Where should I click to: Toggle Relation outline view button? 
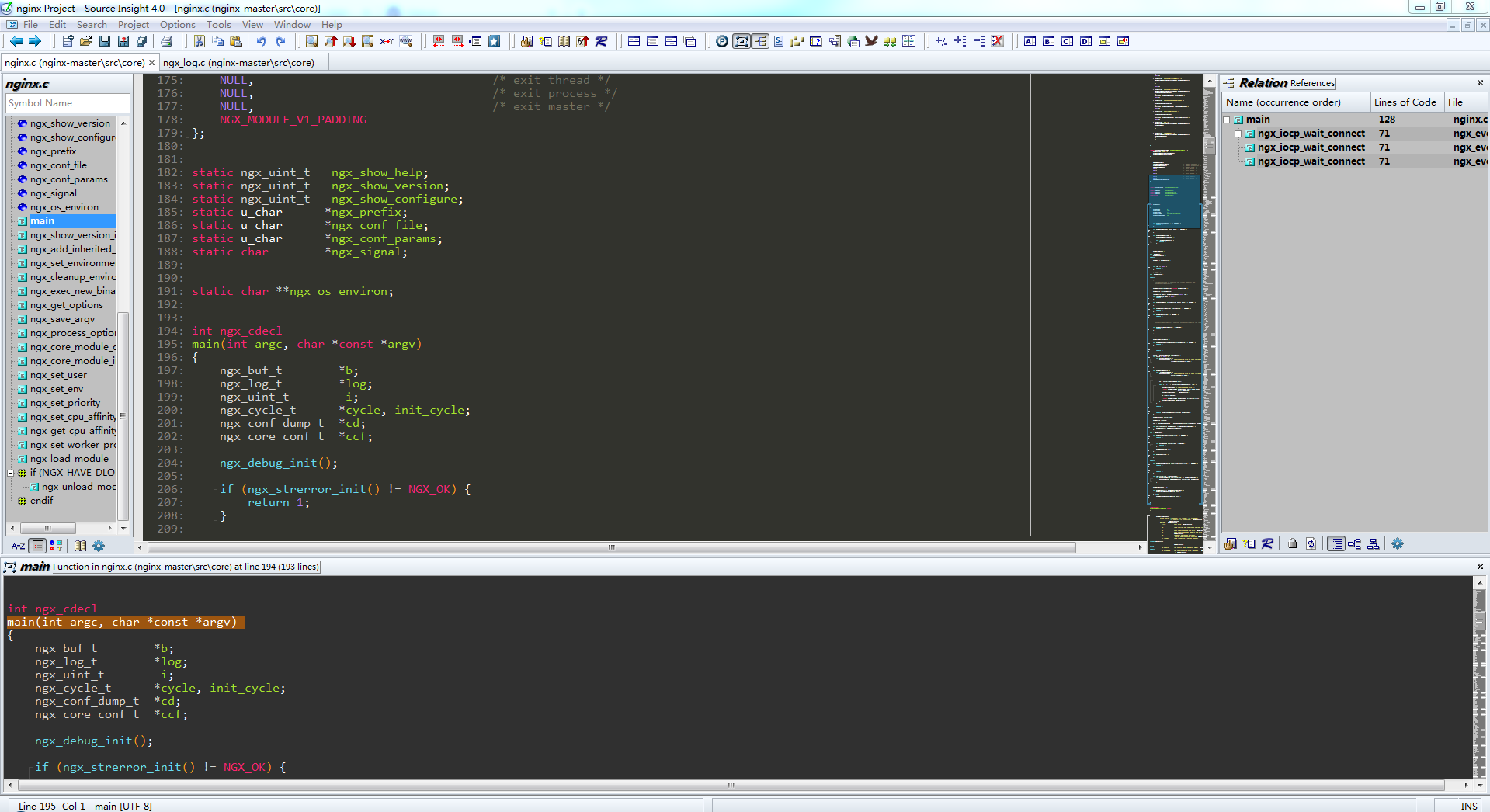pos(1335,543)
